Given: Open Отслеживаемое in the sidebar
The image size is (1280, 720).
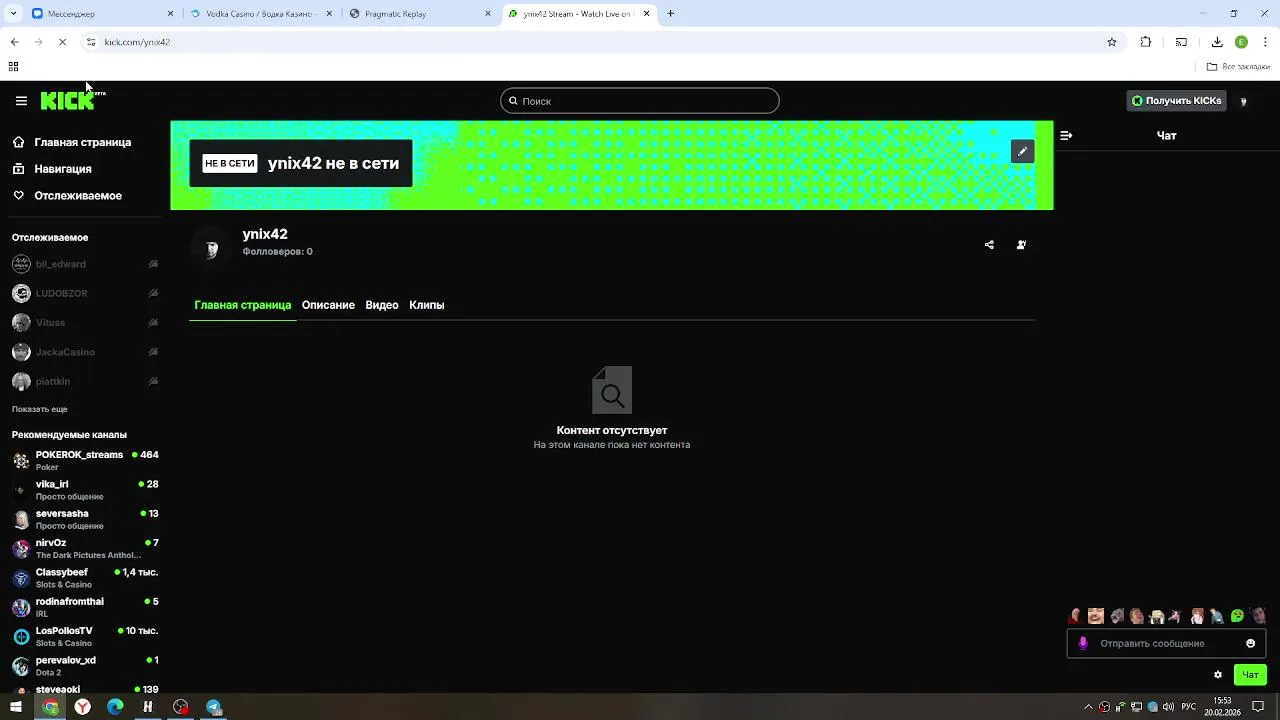Looking at the screenshot, I should (x=78, y=196).
